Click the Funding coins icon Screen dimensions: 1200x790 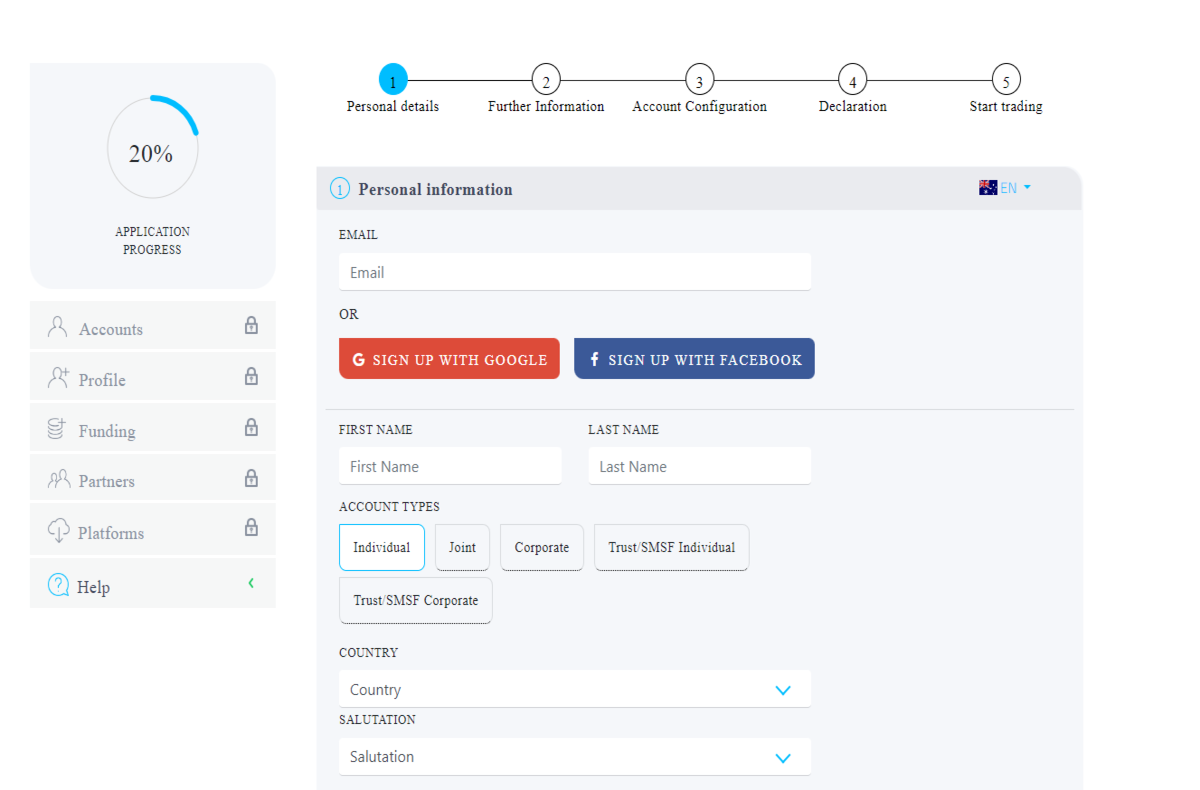click(58, 429)
